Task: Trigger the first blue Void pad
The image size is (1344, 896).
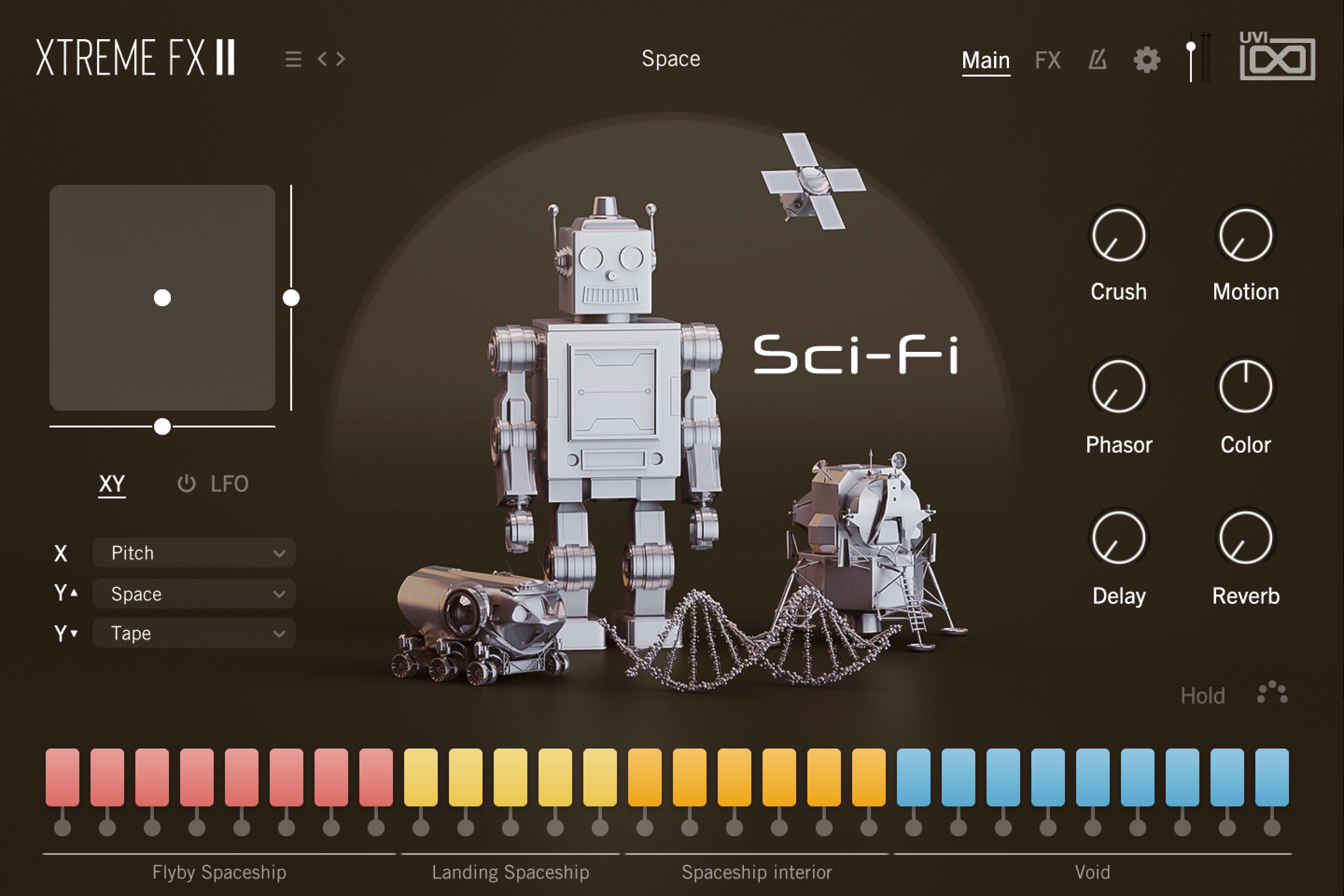Action: tap(914, 777)
